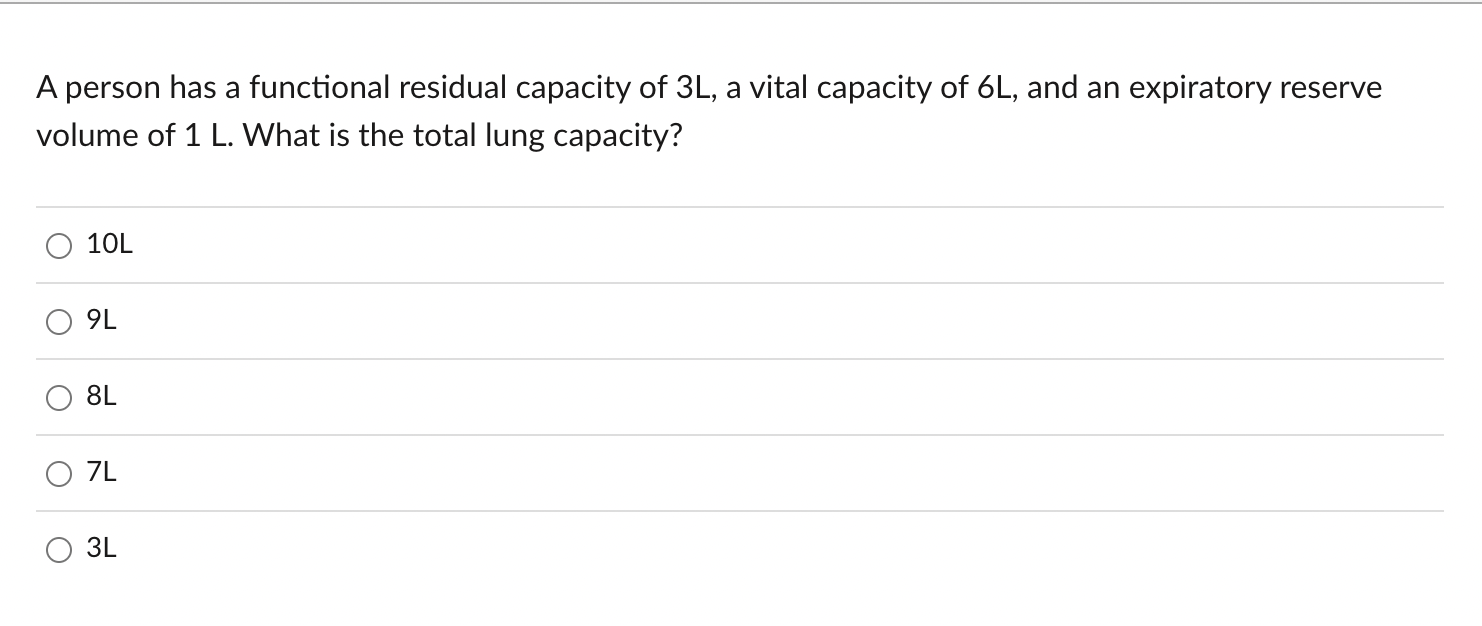Click the 7L answer label text
1482x626 pixels.
(x=102, y=472)
